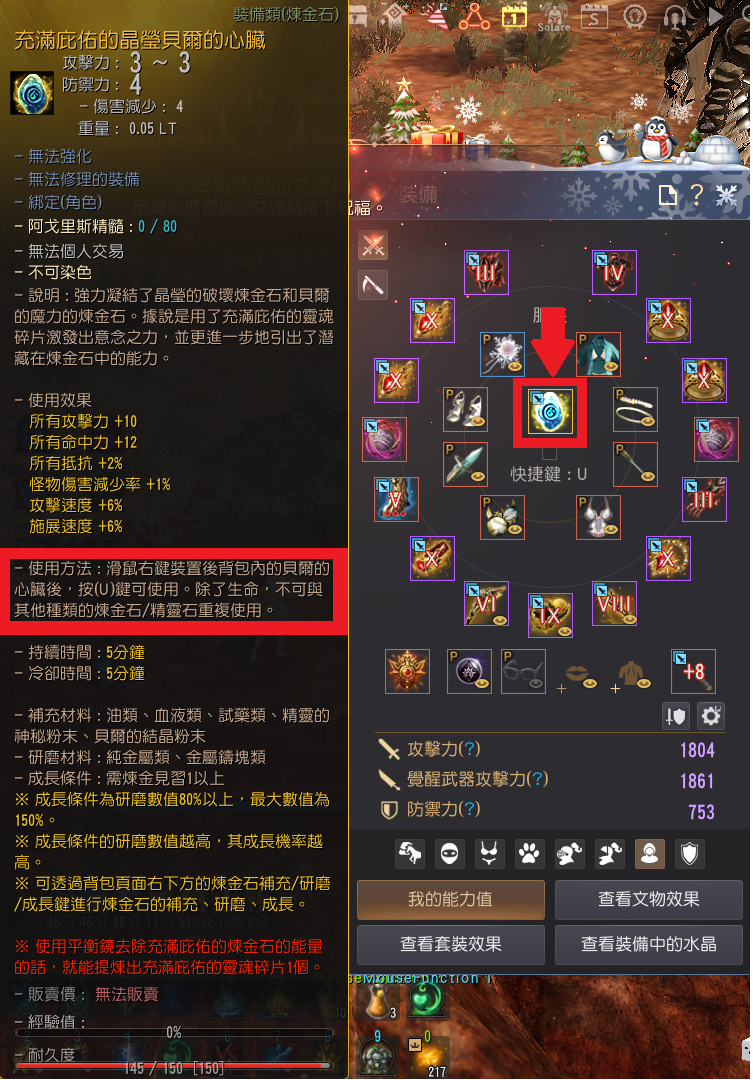Click the red durability bar
This screenshot has width=753, height=1080.
175,1067
